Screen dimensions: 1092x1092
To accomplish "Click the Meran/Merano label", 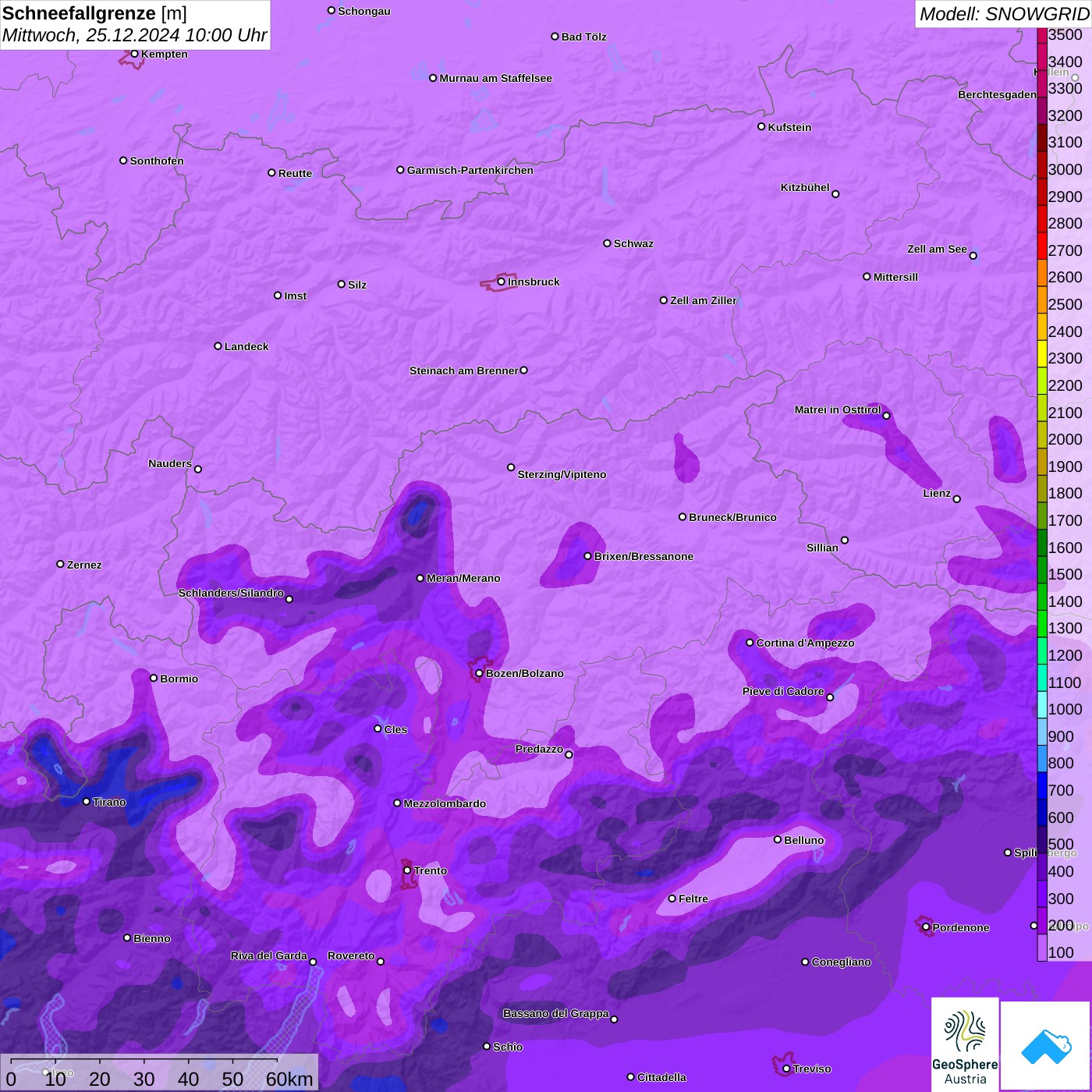I will (464, 578).
